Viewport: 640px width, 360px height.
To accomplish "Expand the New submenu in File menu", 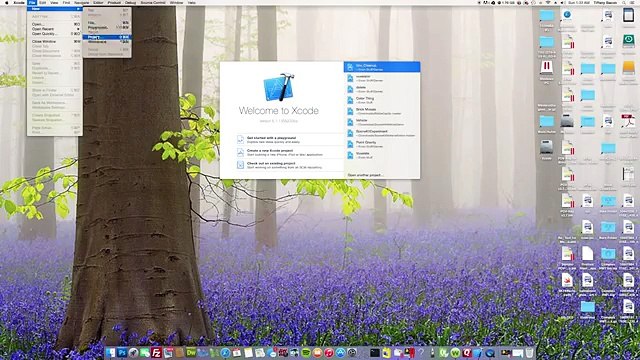I will (55, 9).
